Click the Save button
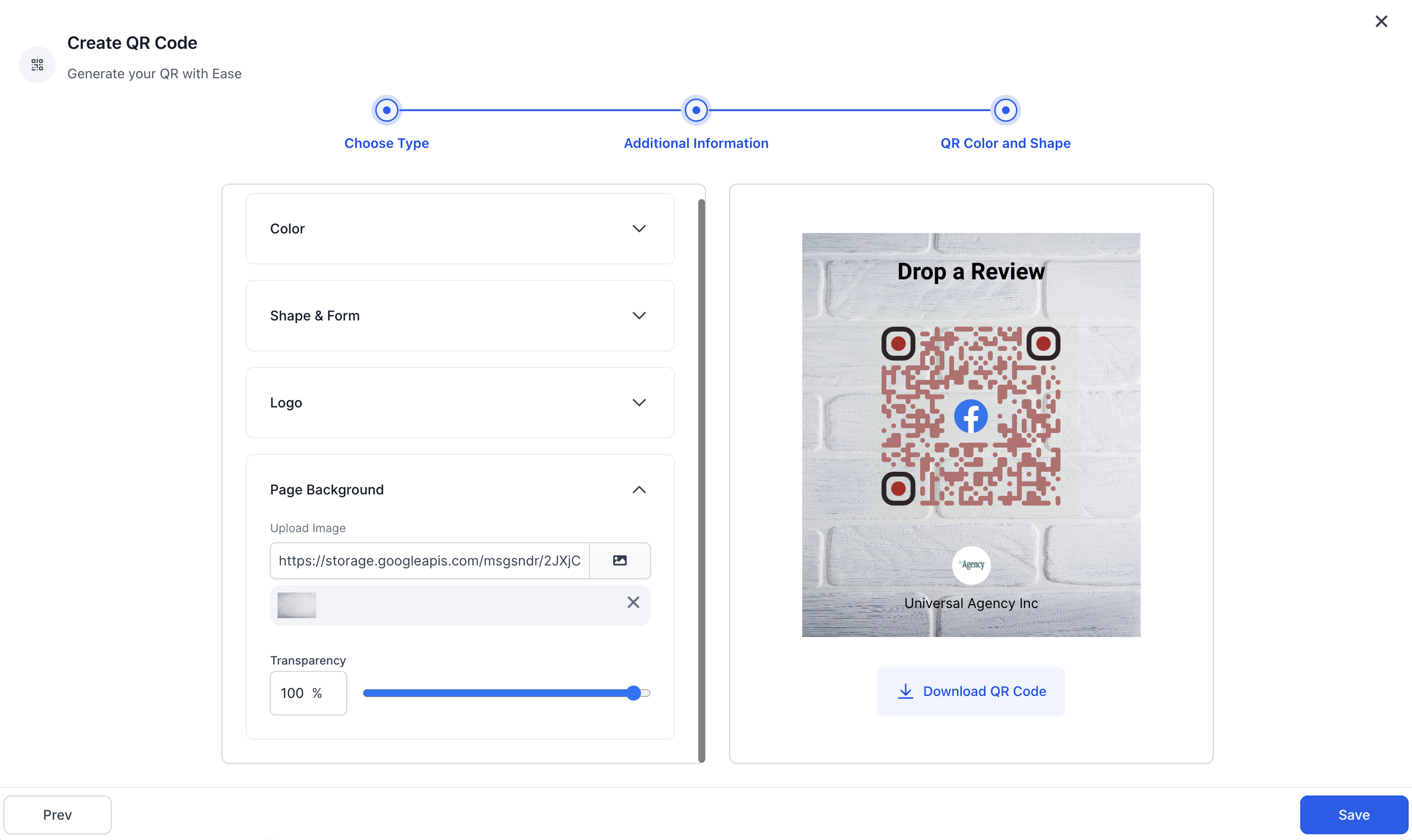This screenshot has height=840, width=1412. tap(1353, 814)
